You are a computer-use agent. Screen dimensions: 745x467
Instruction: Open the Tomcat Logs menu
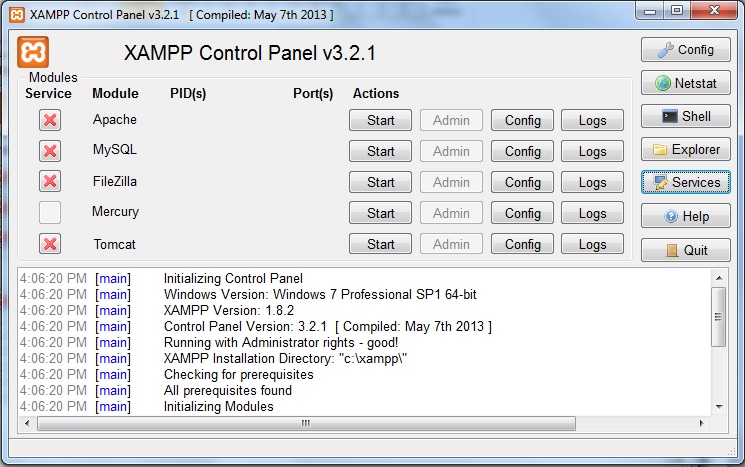[x=592, y=244]
